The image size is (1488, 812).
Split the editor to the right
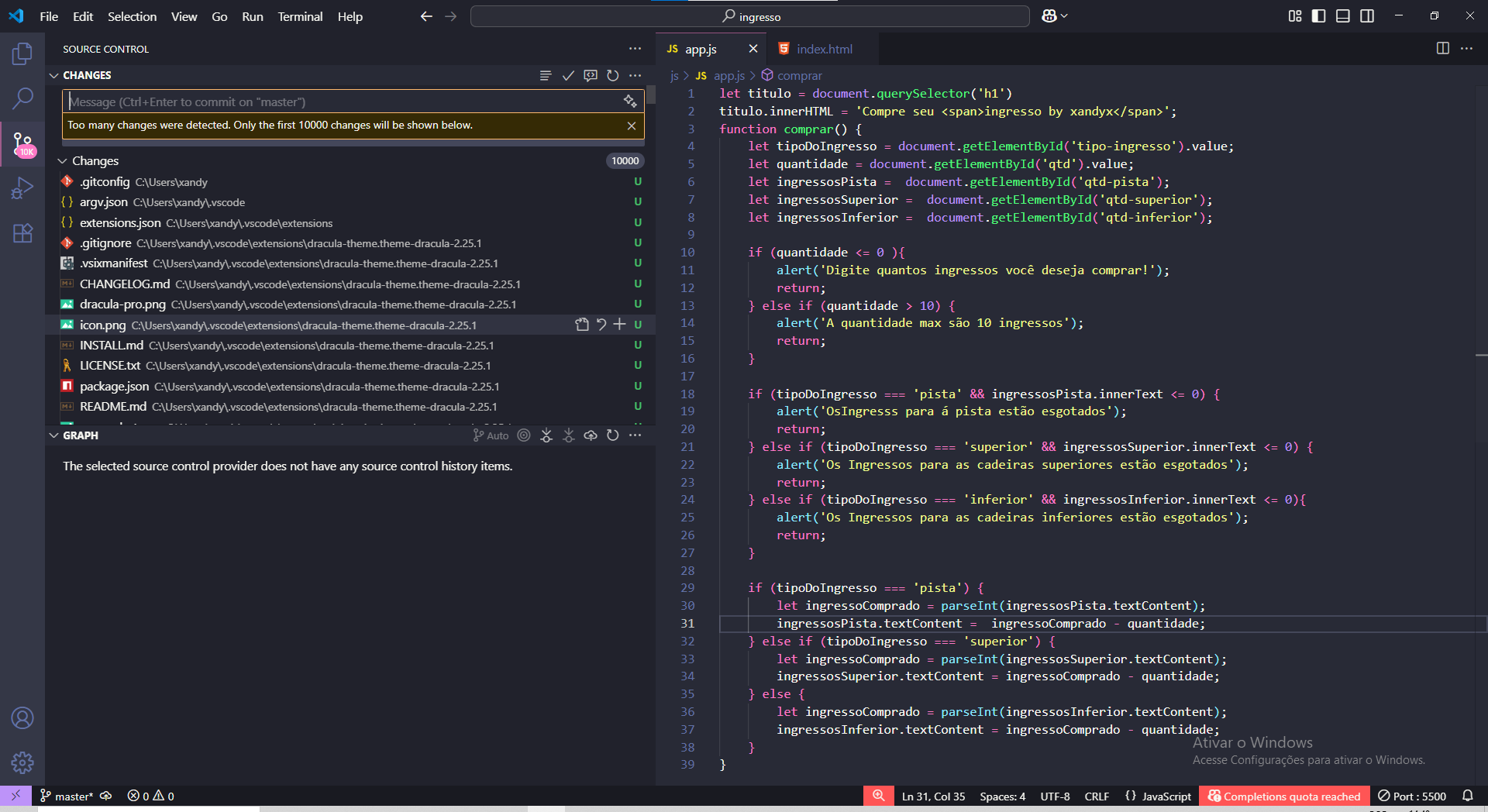[x=1443, y=48]
